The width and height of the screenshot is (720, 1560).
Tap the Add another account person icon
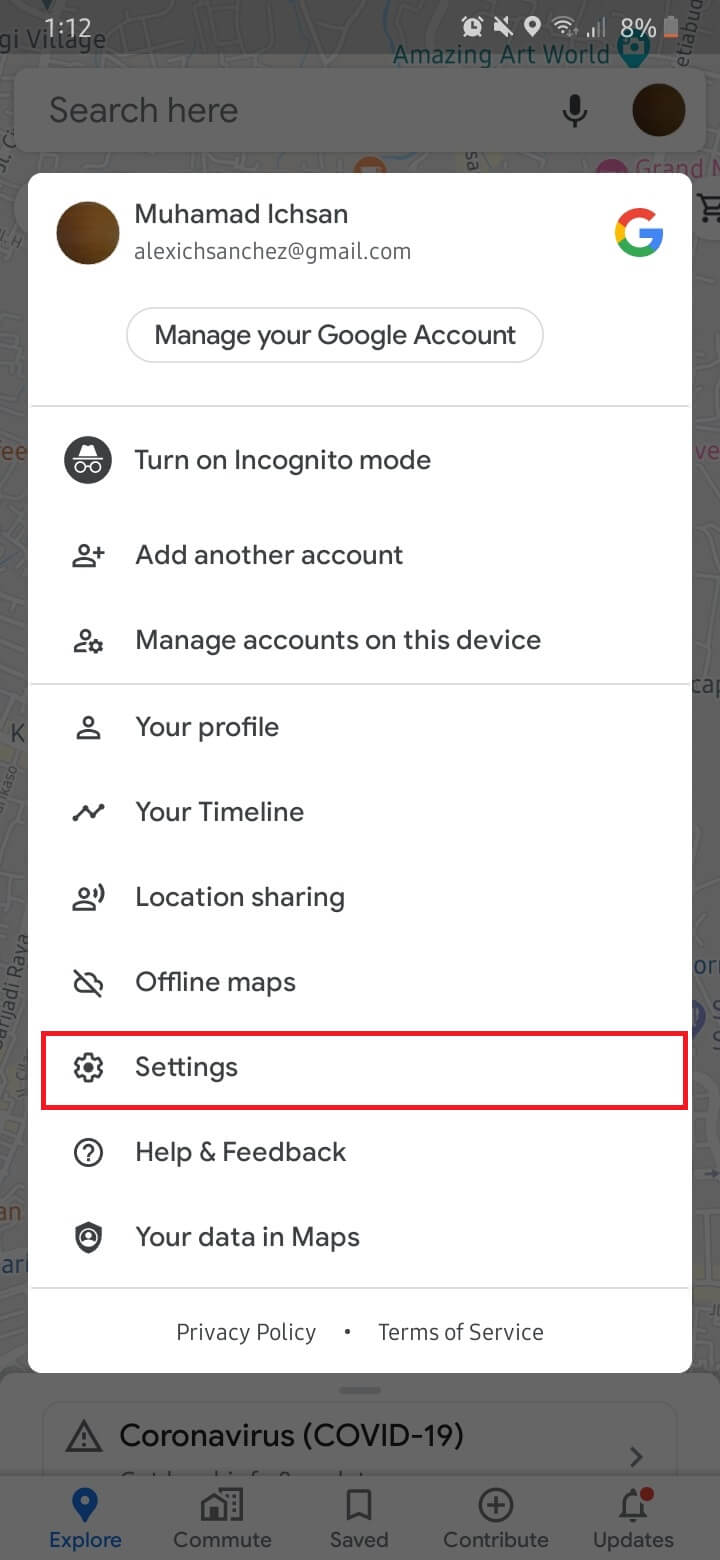(x=88, y=556)
